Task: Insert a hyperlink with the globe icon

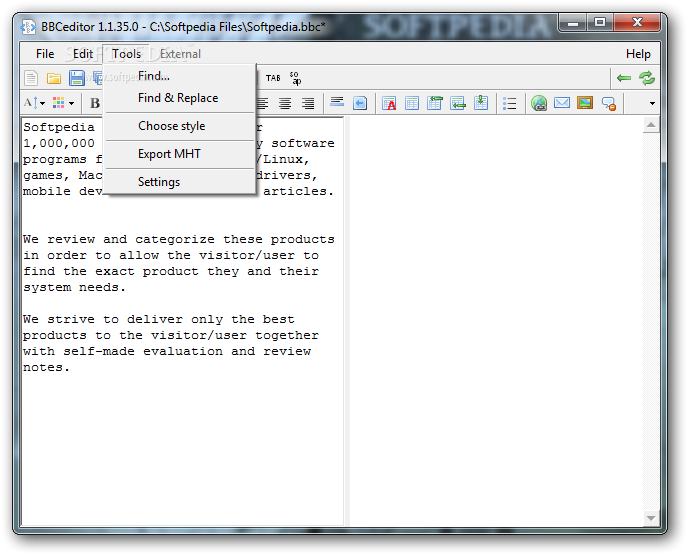Action: (x=539, y=103)
